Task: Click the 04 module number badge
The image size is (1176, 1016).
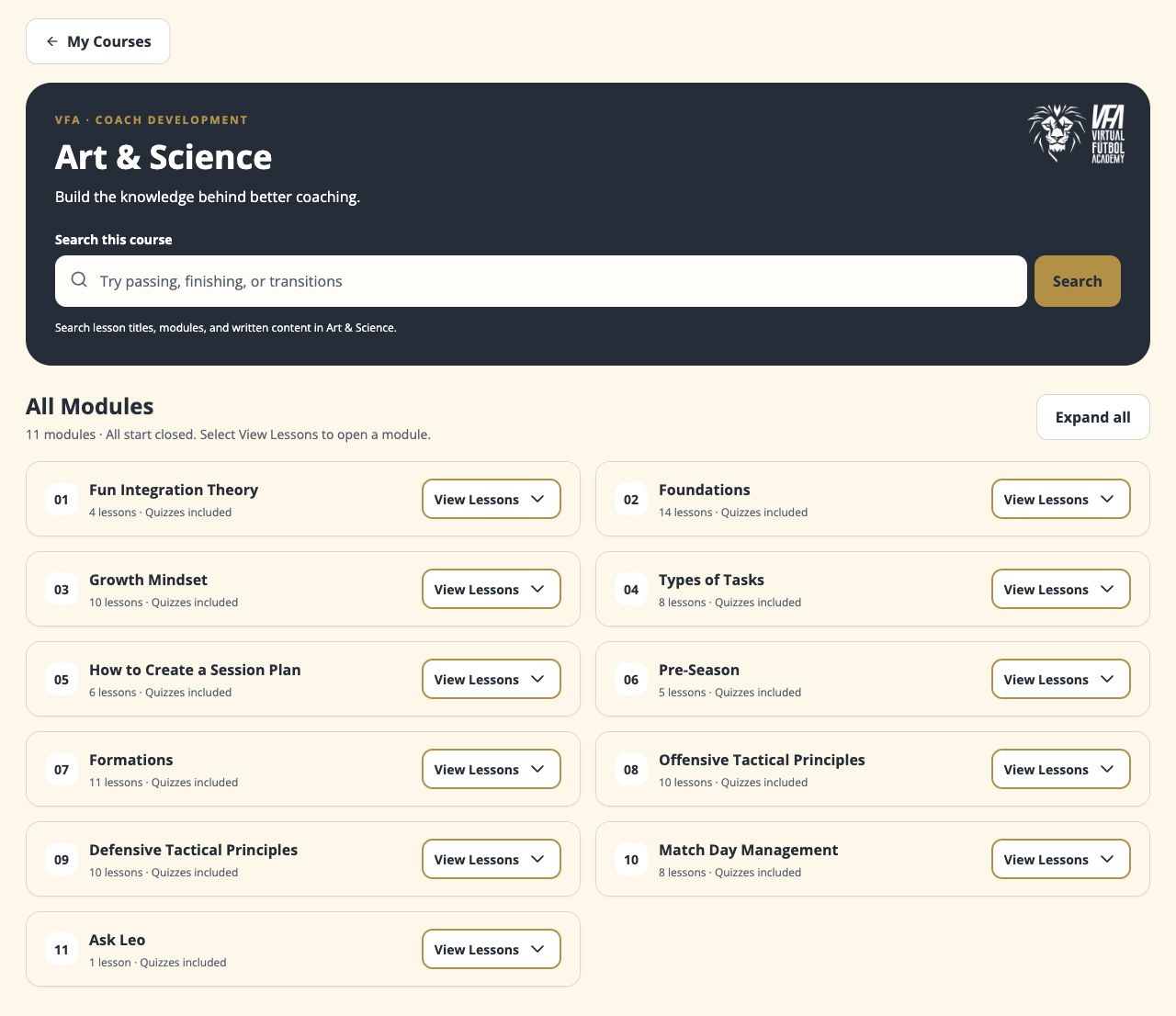Action: pyautogui.click(x=631, y=590)
